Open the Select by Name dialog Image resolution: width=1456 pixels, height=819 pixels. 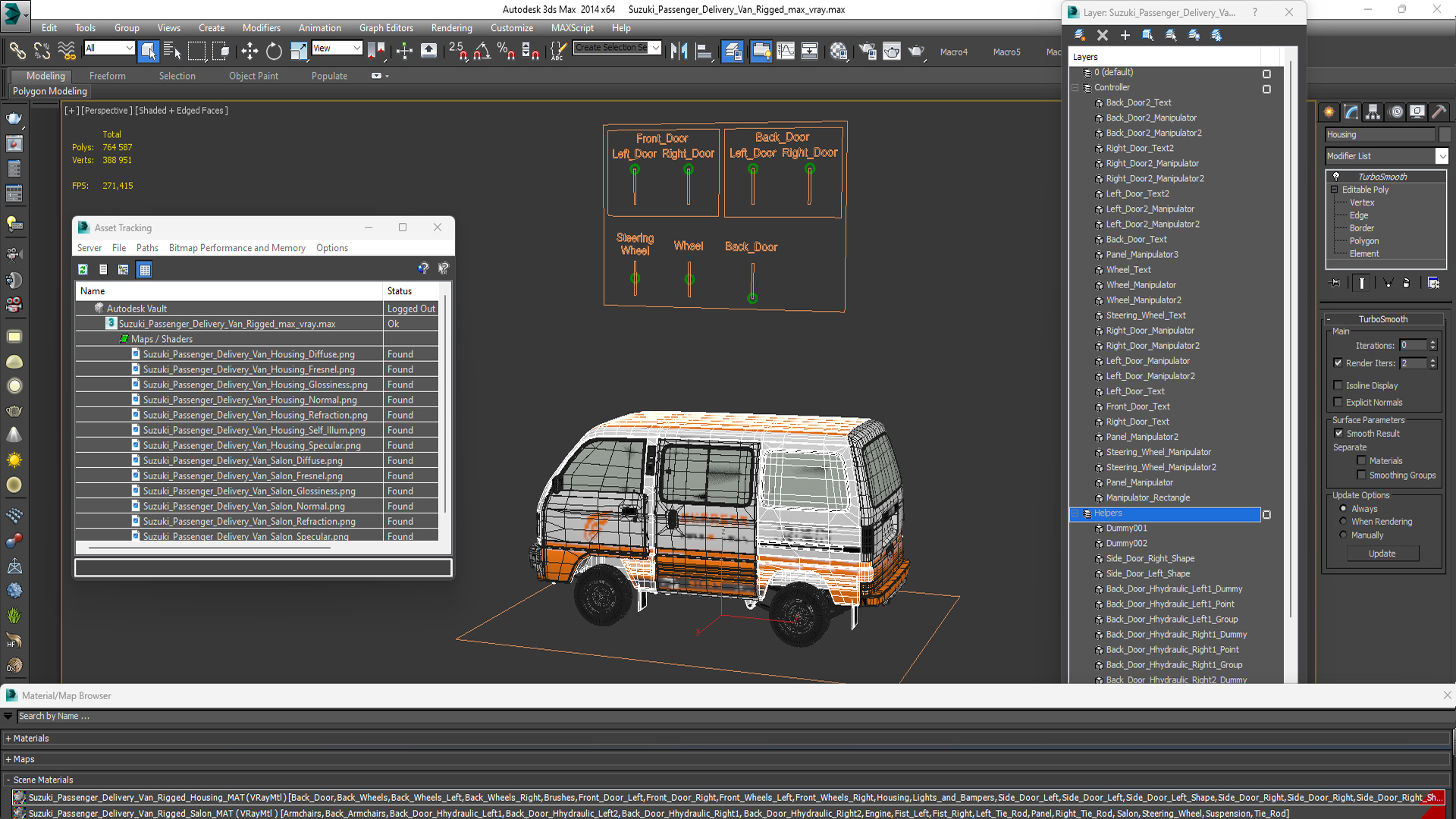(172, 51)
